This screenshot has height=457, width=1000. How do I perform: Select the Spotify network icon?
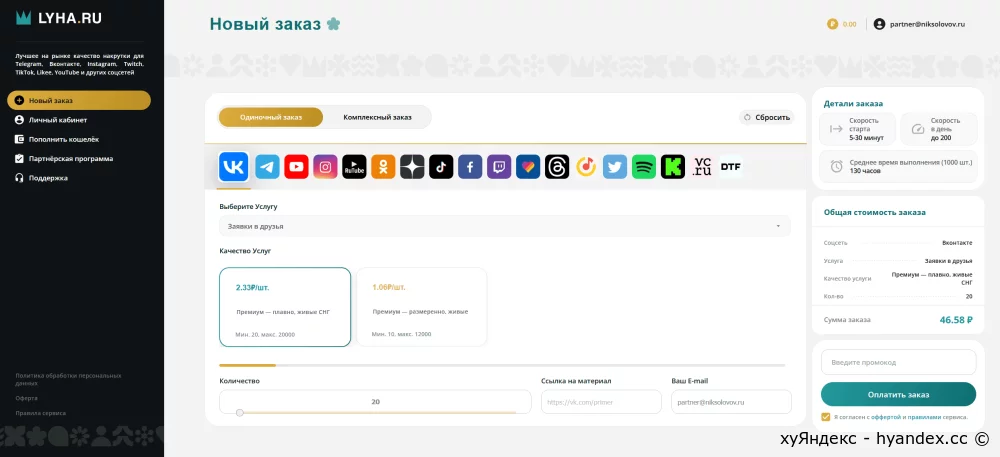coord(643,167)
